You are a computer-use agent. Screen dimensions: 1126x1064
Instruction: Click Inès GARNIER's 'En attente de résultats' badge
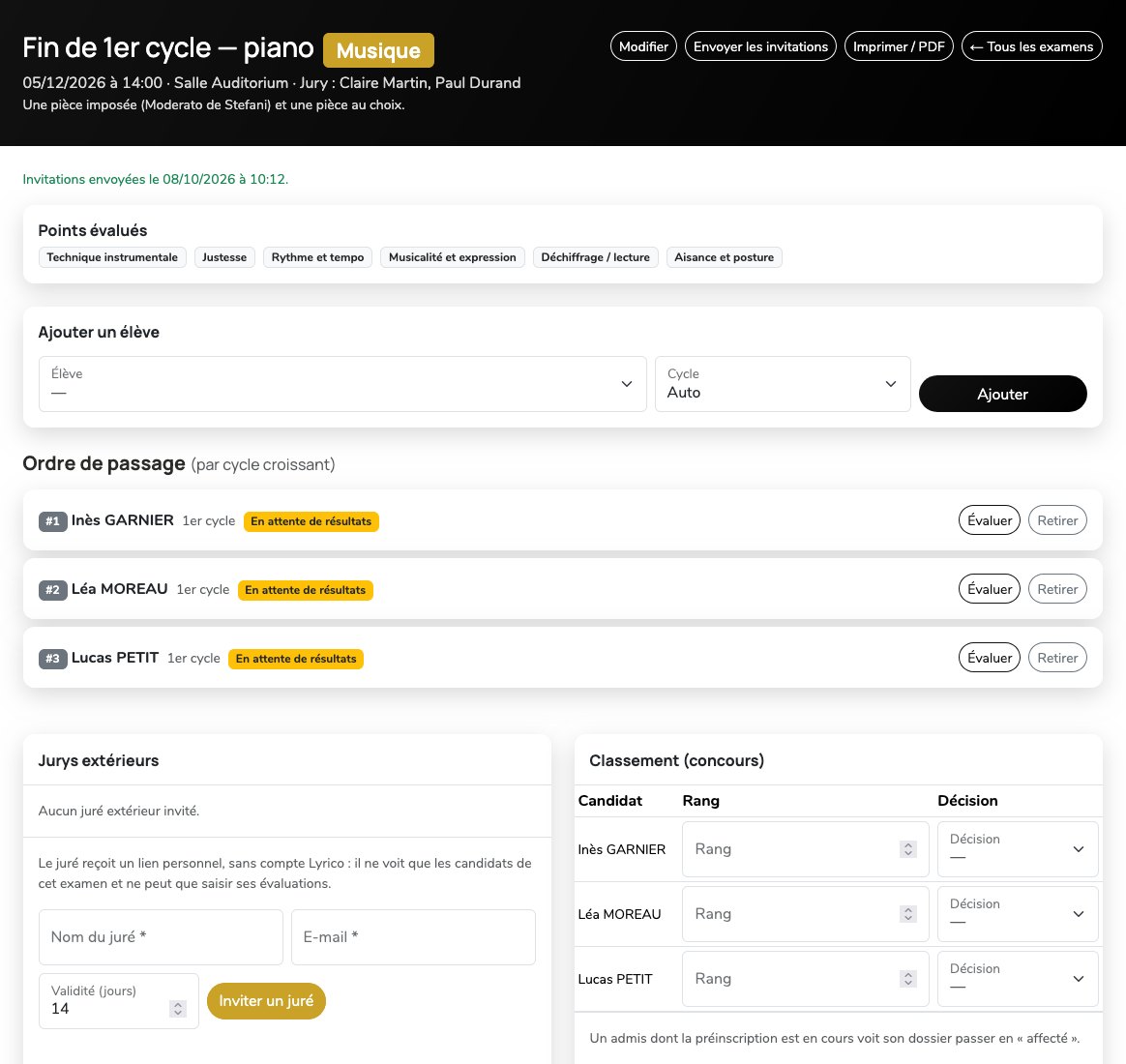tap(311, 521)
